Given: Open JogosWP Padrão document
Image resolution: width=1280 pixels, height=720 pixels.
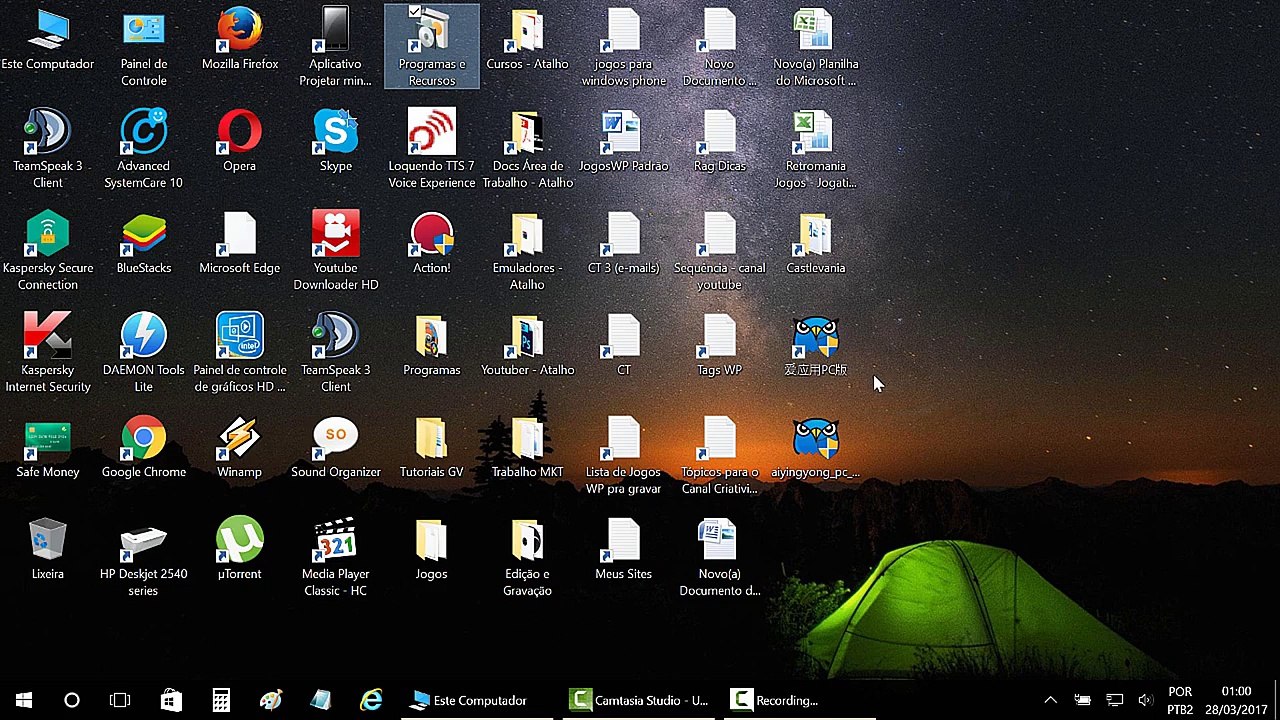Looking at the screenshot, I should [x=623, y=142].
